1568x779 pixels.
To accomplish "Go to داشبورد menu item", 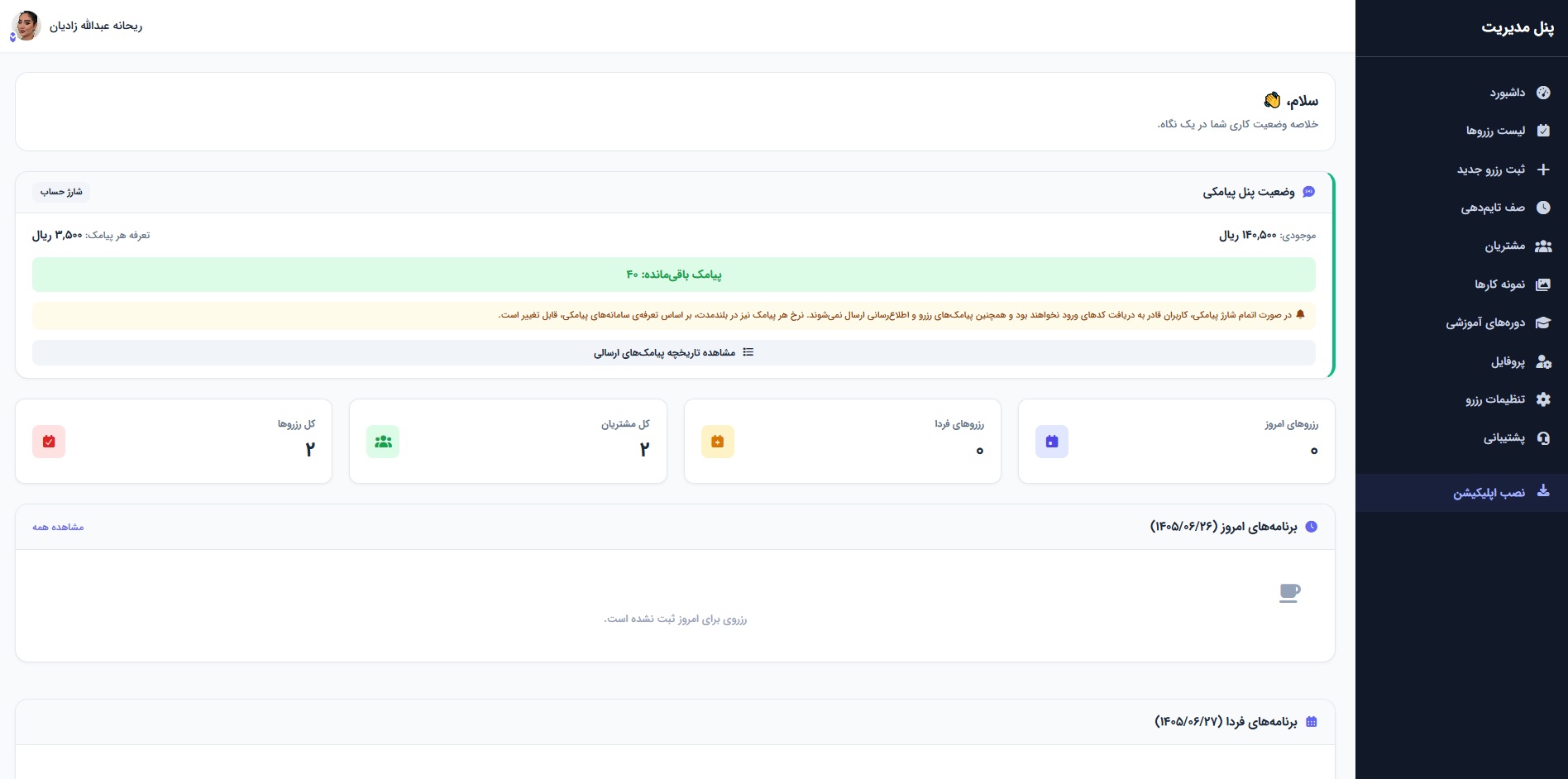I will (x=1461, y=93).
